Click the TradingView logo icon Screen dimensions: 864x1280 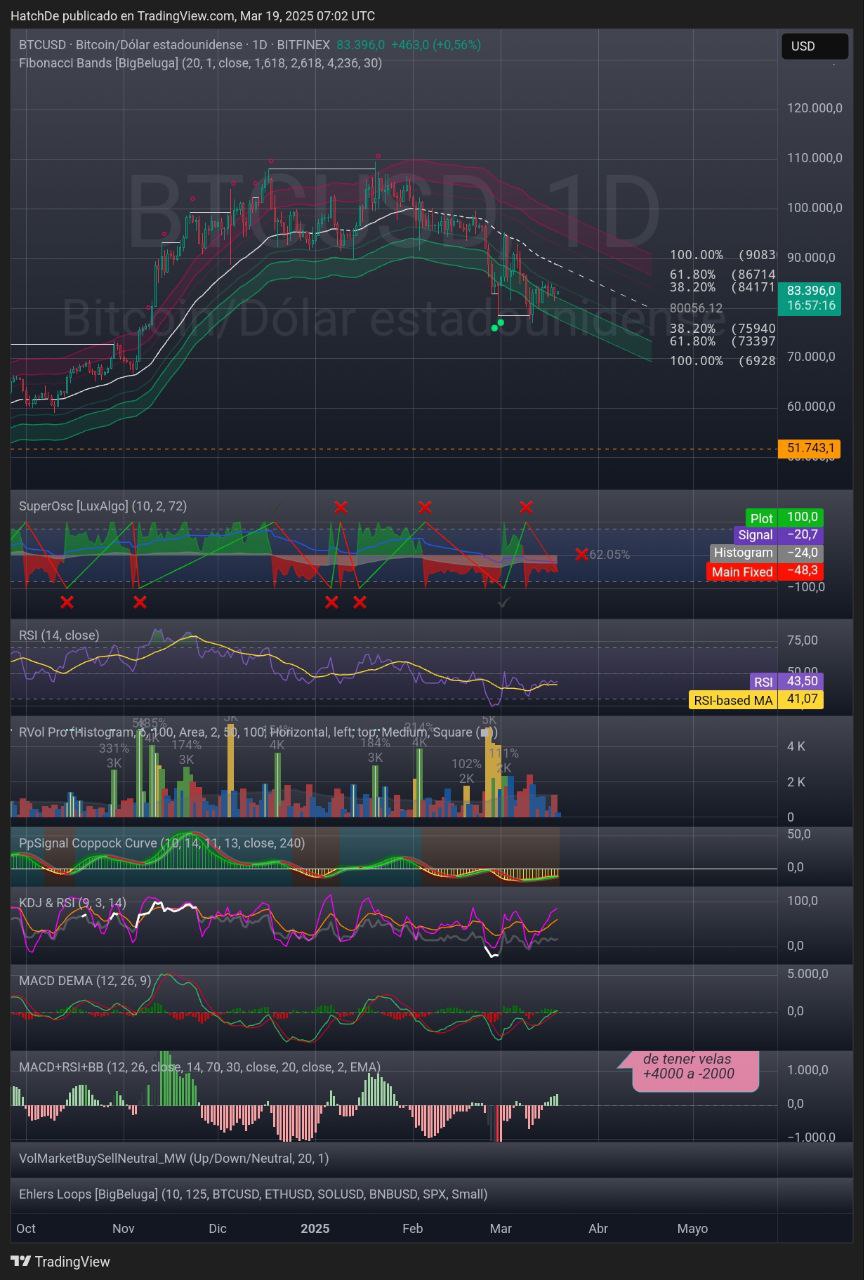pyautogui.click(x=19, y=1262)
